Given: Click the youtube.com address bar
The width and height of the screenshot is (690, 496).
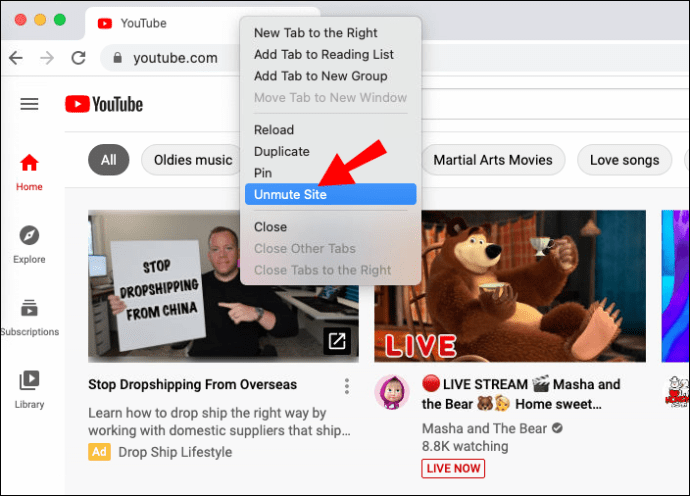Looking at the screenshot, I should [172, 58].
